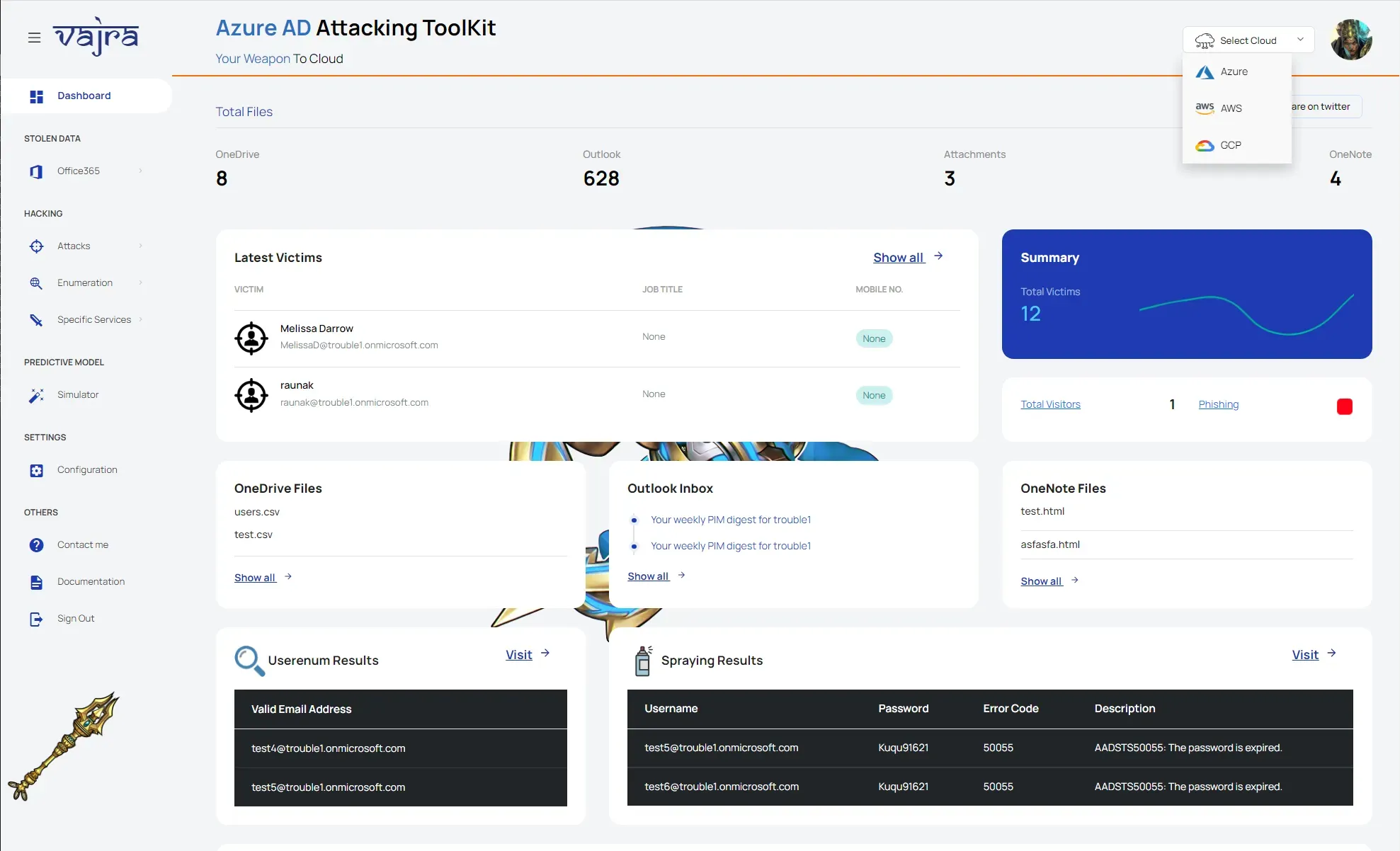Image resolution: width=1400 pixels, height=851 pixels.
Task: Click raunak's None mobile badge
Action: pyautogui.click(x=874, y=395)
